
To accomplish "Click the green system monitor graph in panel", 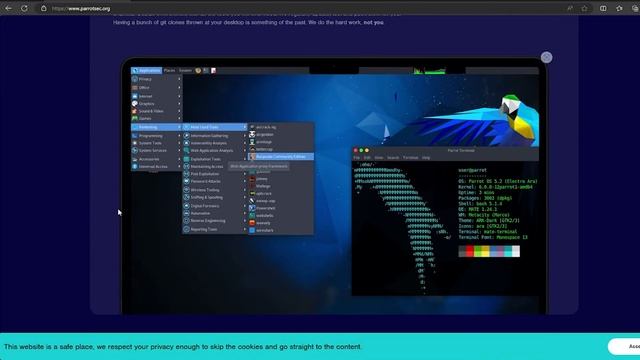I will pos(429,71).
